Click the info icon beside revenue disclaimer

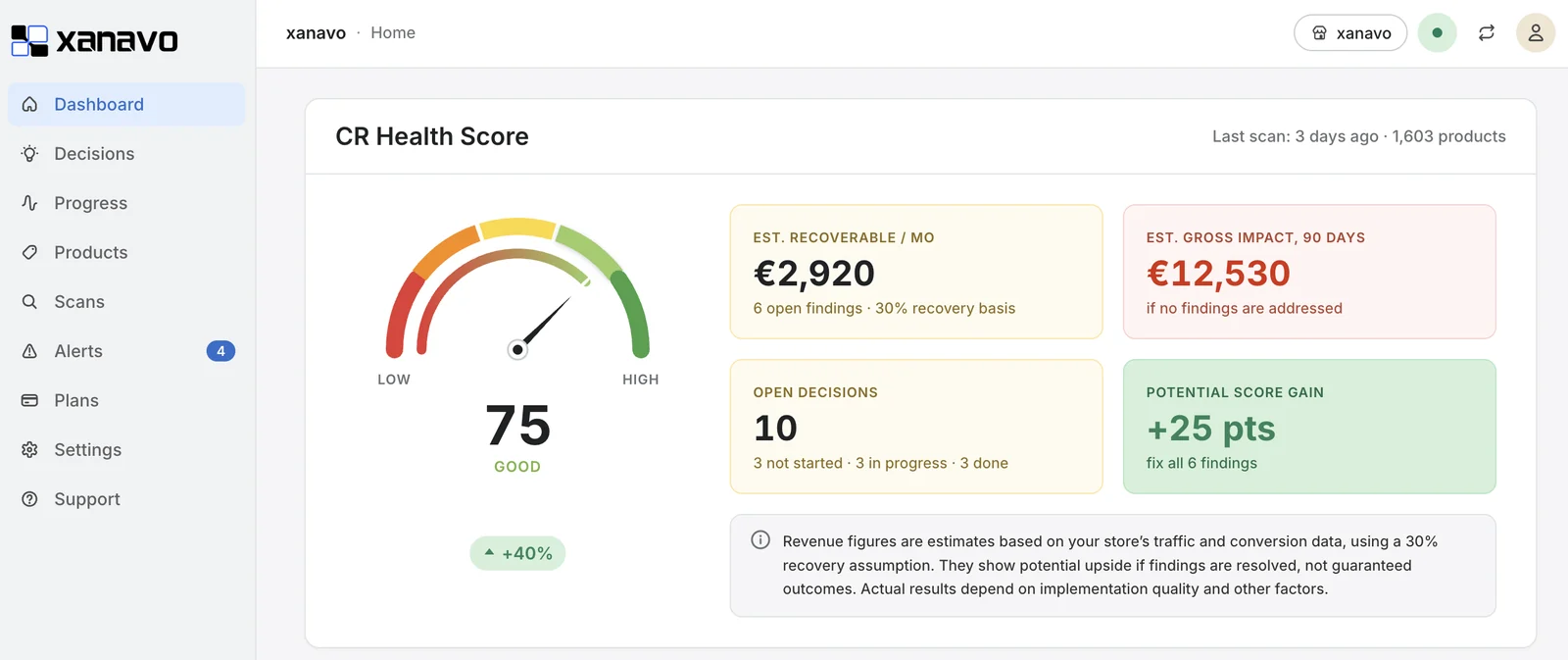click(760, 540)
